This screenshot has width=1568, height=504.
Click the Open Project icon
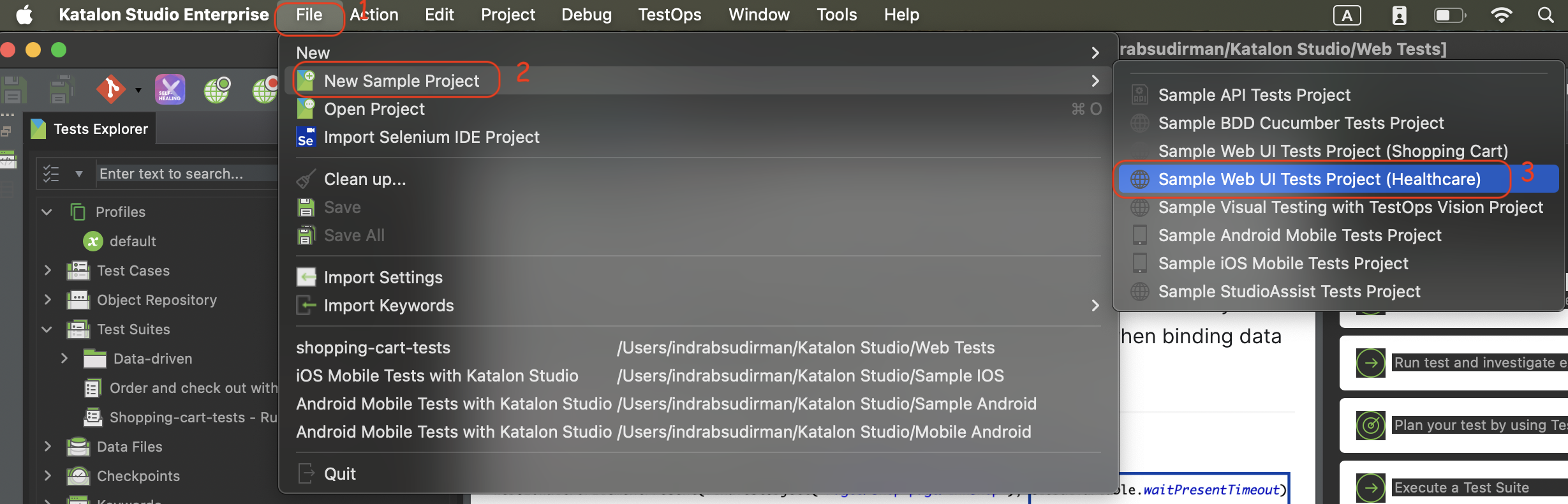pyautogui.click(x=306, y=109)
